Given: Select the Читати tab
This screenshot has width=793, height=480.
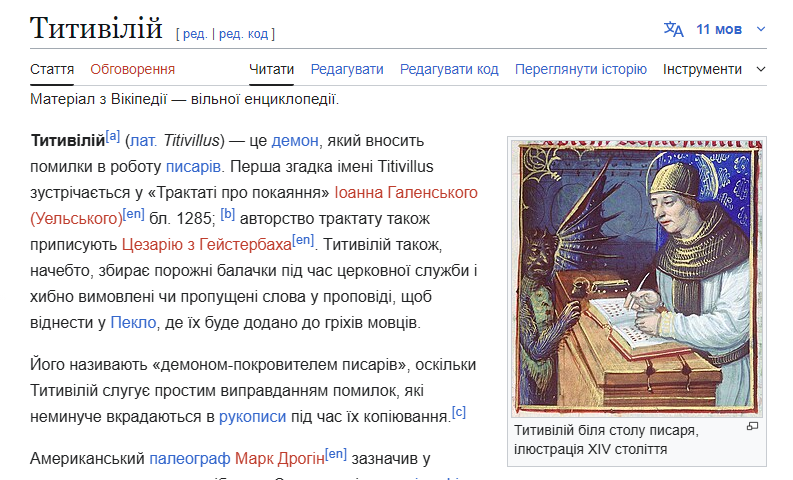Looking at the screenshot, I should pyautogui.click(x=271, y=69).
